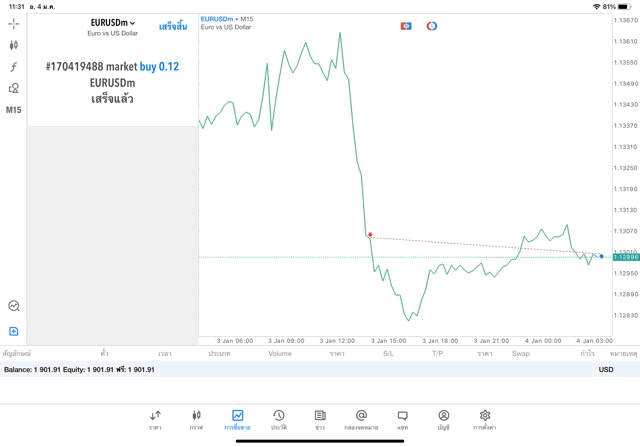Open the indicators function icon
640x447 pixels.
(x=14, y=67)
